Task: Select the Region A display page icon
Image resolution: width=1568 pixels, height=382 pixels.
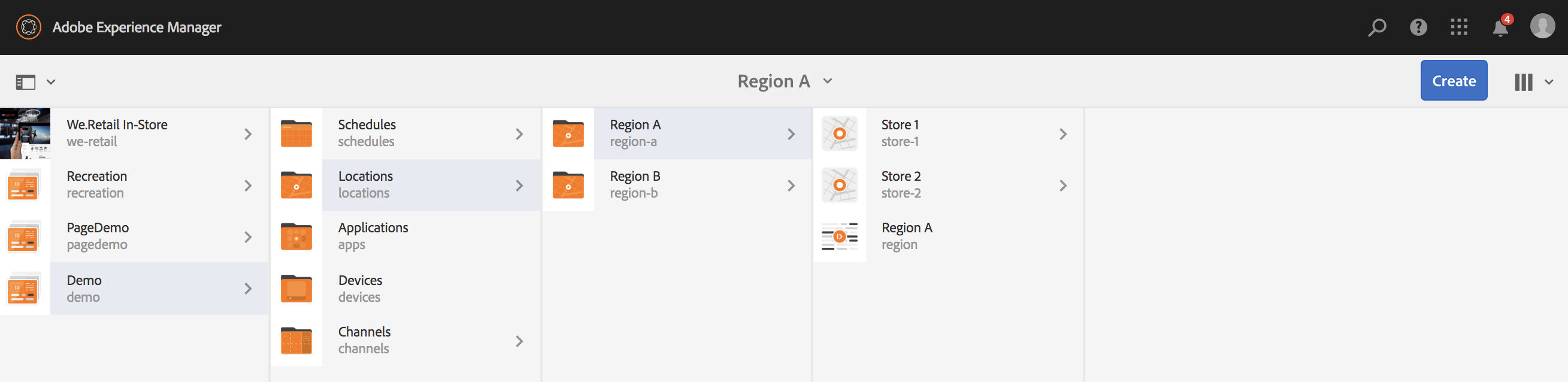Action: tap(839, 237)
